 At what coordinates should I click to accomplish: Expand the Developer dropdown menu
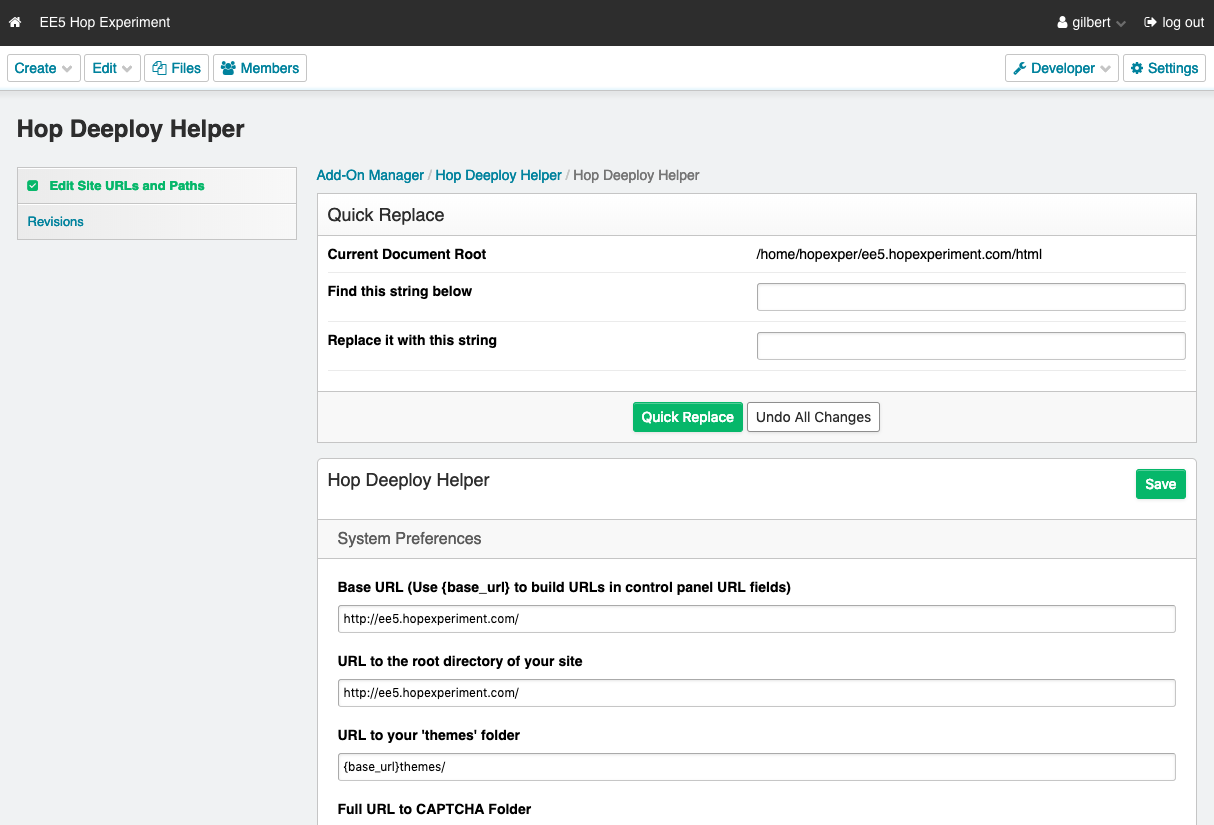[1062, 68]
